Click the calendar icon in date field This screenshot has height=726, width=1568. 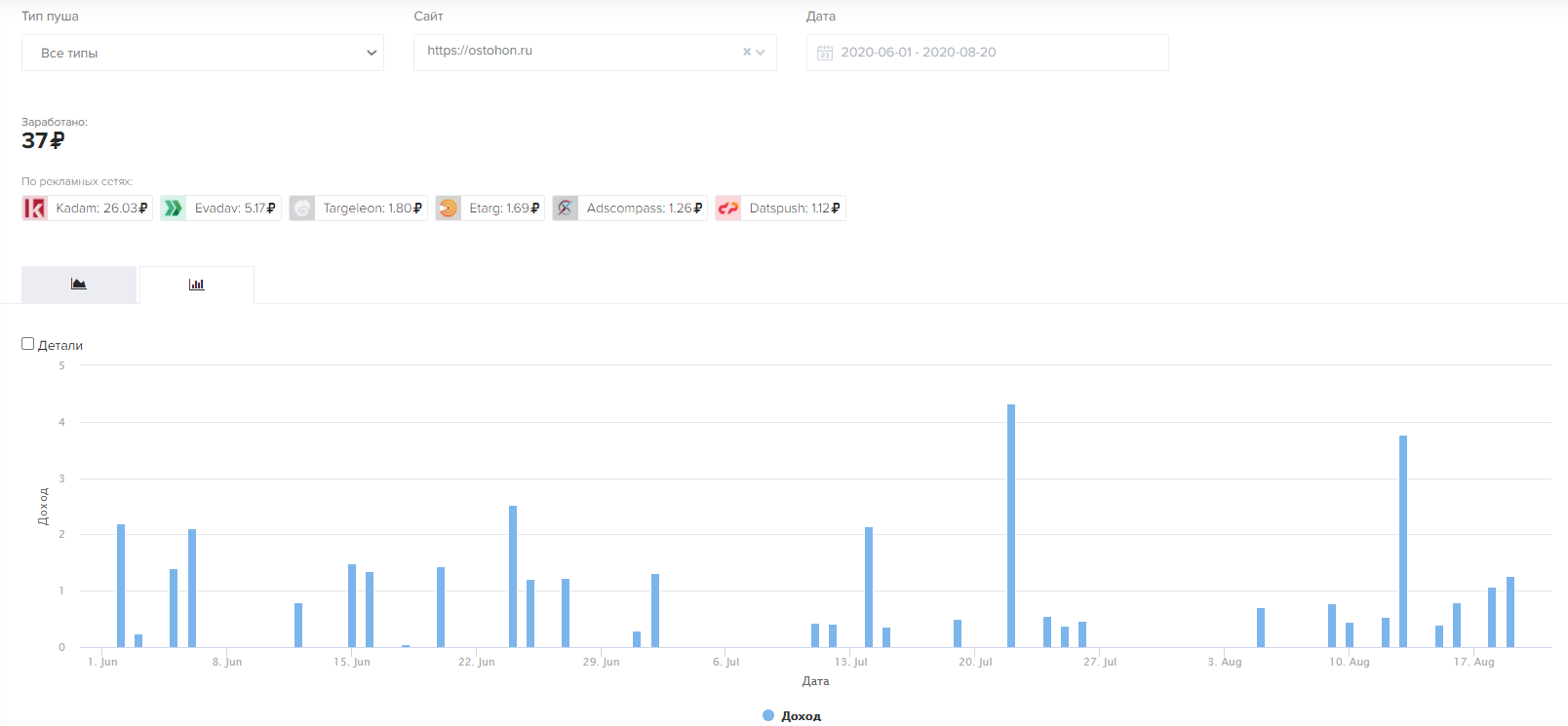825,53
